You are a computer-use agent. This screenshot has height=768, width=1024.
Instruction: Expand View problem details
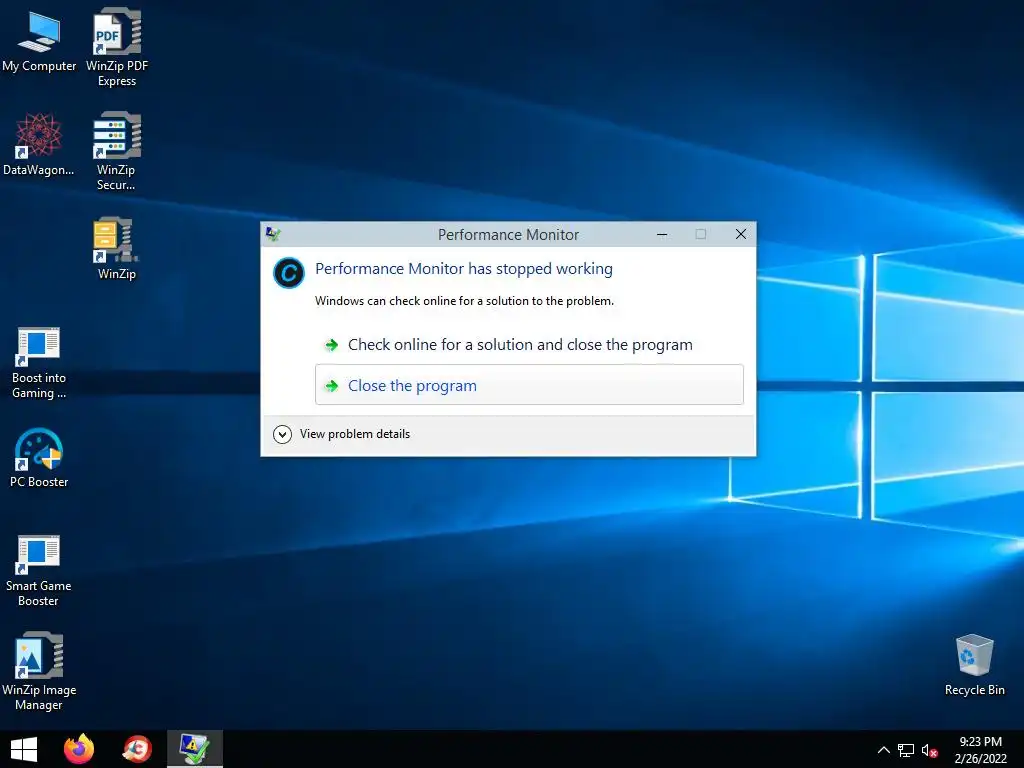pos(342,434)
